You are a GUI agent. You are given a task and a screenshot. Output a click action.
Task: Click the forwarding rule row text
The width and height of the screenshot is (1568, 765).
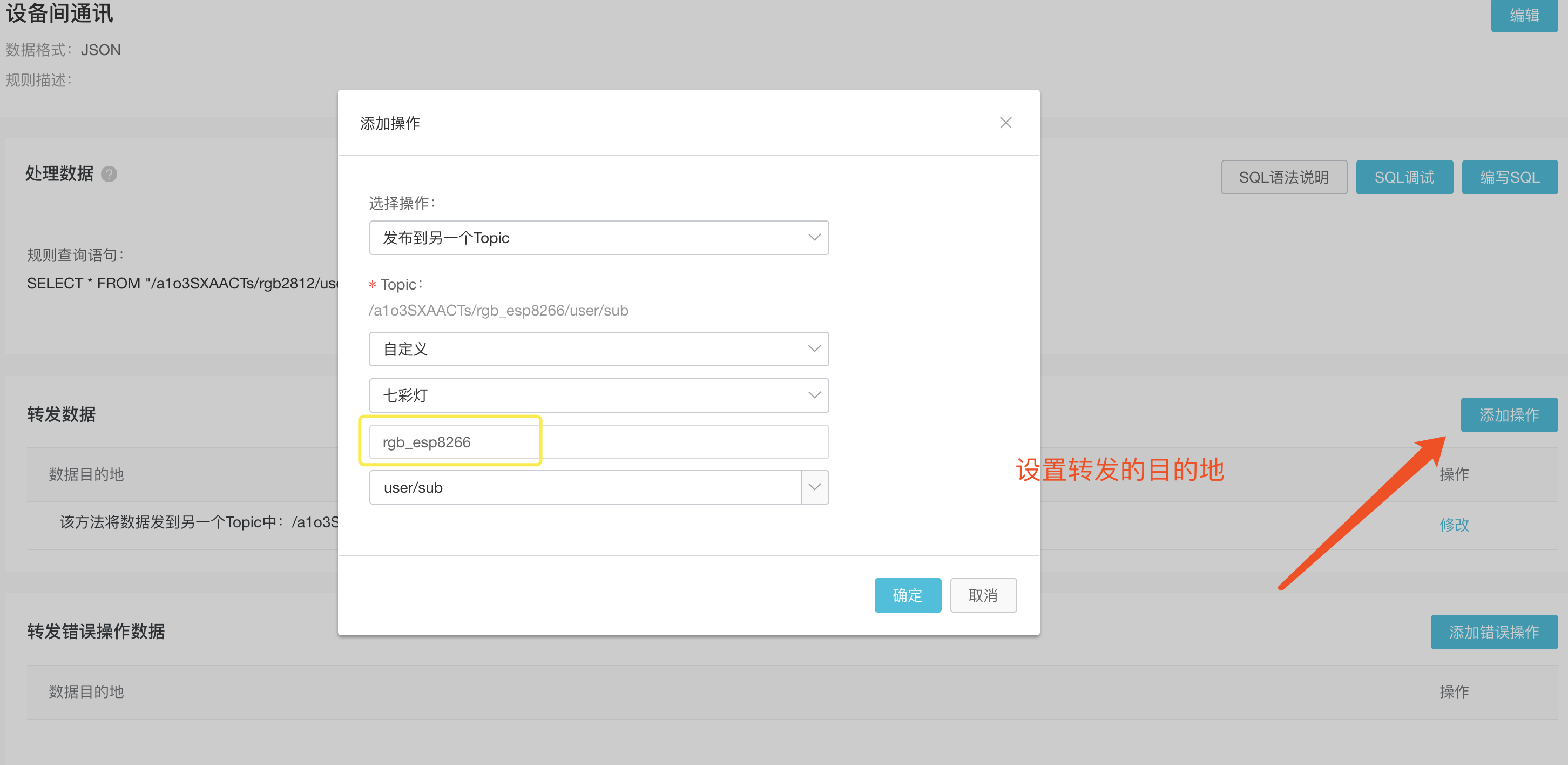click(198, 522)
